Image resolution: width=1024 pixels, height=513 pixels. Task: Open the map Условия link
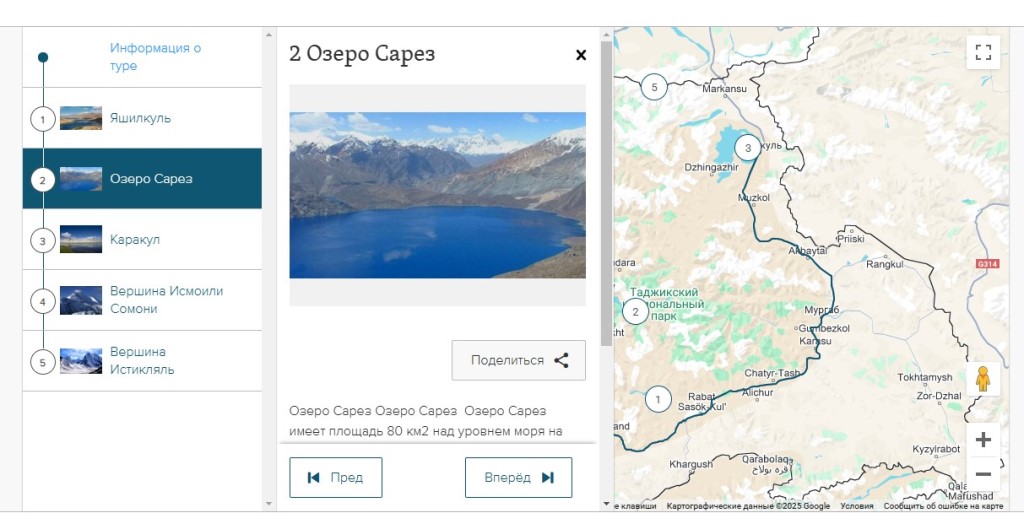point(856,506)
